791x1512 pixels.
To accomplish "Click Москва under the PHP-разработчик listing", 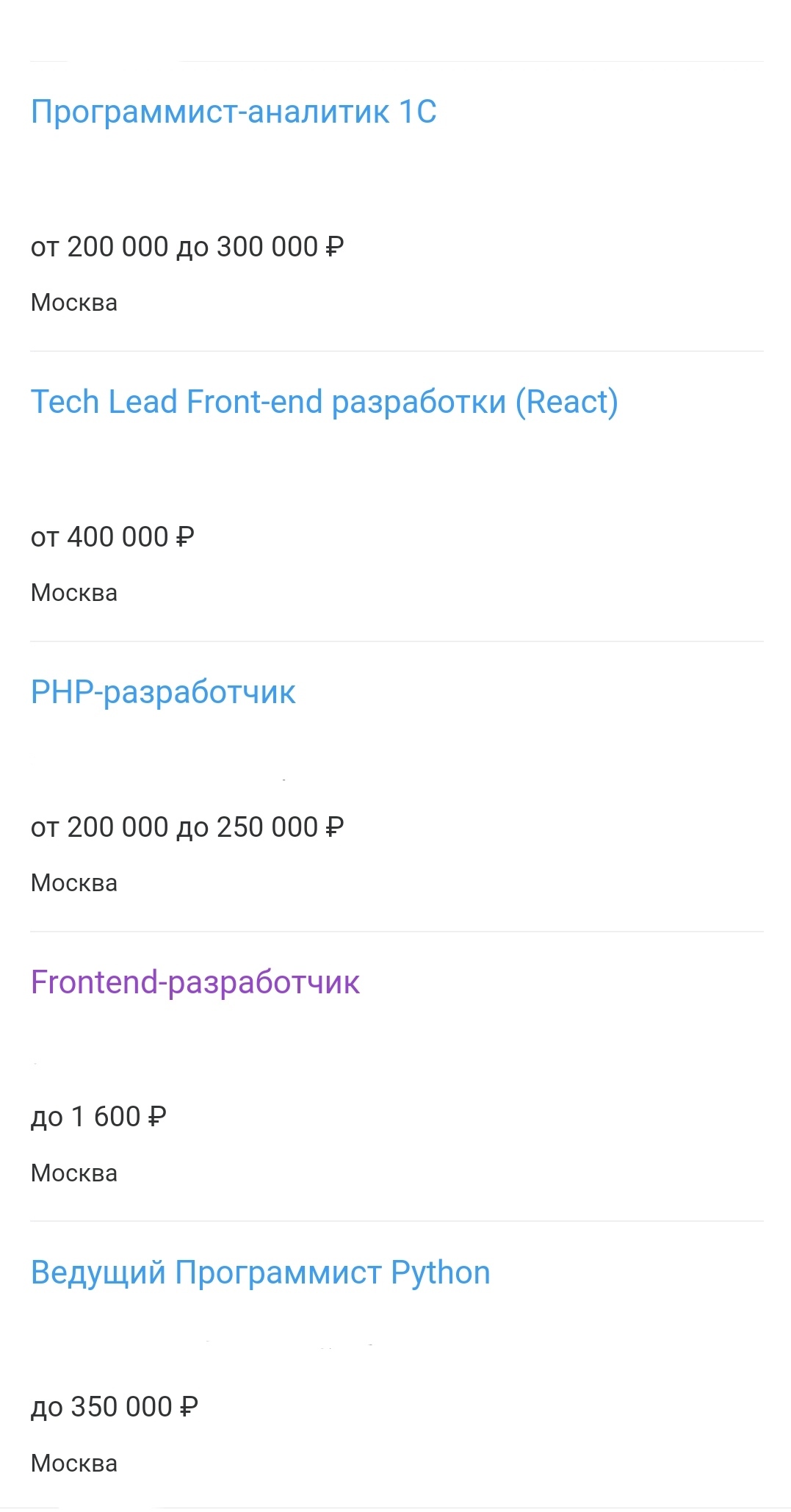I will [x=74, y=883].
